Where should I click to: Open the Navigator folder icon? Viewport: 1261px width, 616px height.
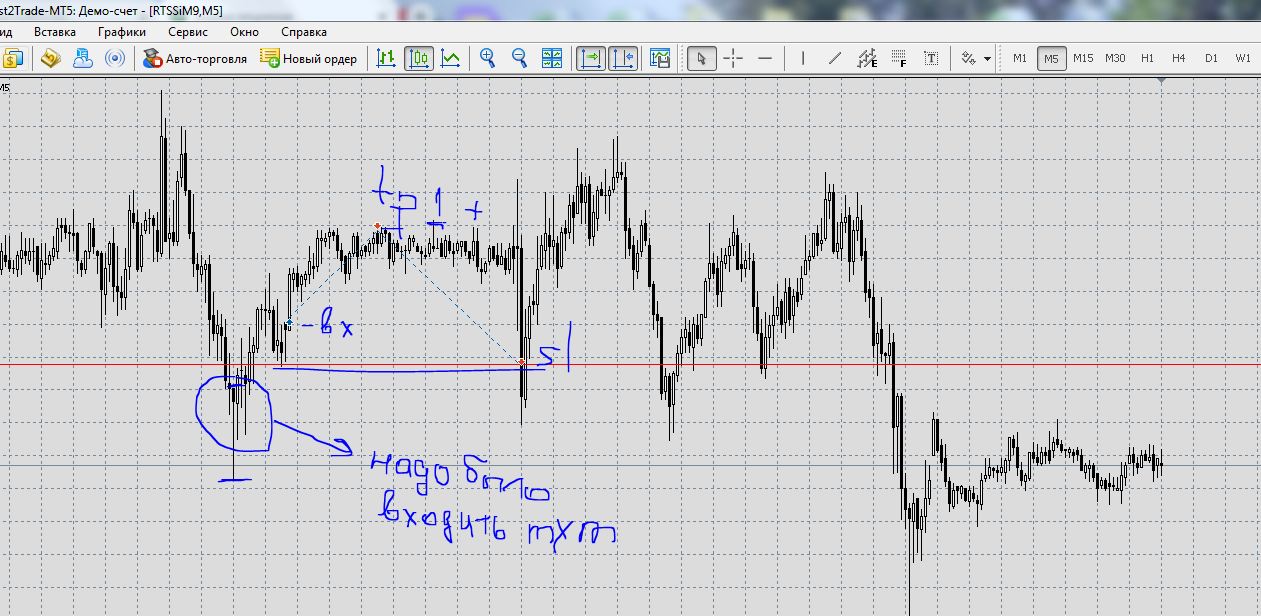point(51,58)
